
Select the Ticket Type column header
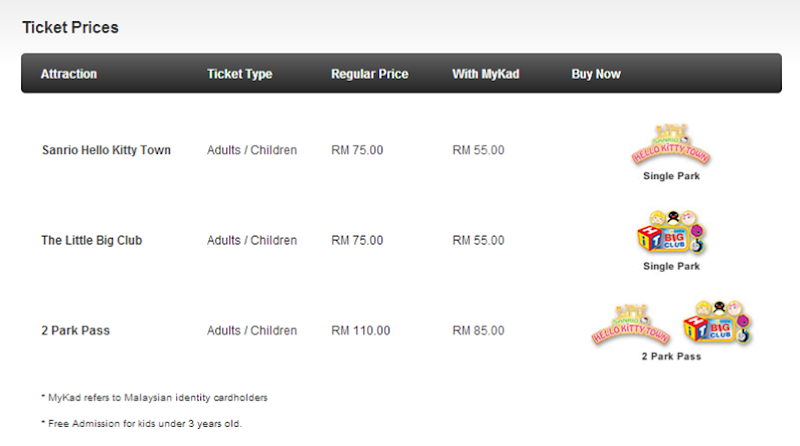[x=239, y=74]
